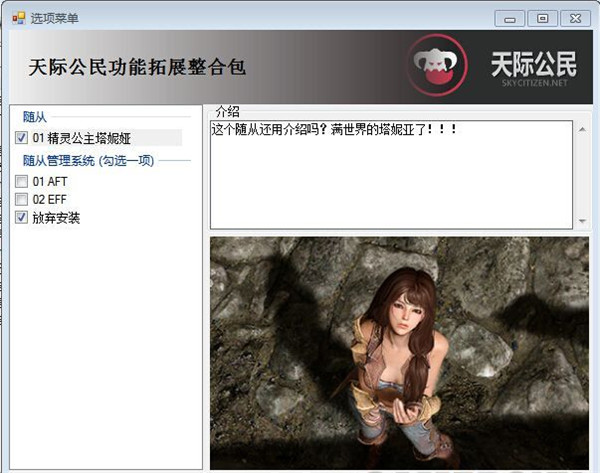Viewport: 600px width, 473px height.
Task: Uncheck the 放弃安装 checkbox
Action: (21, 217)
